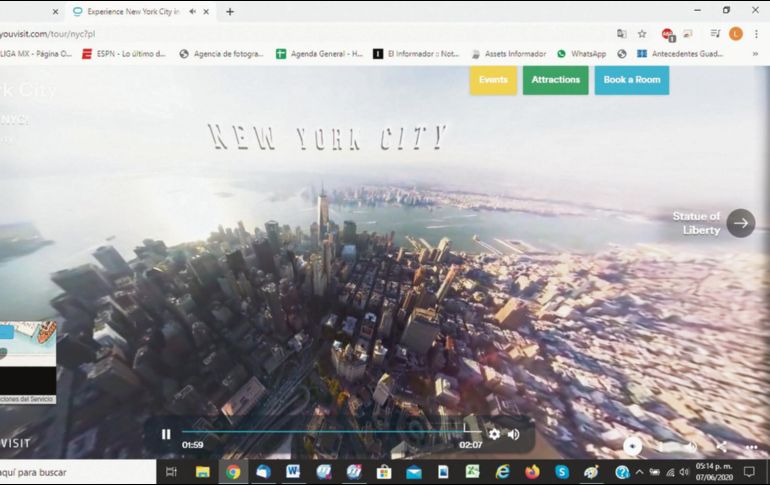Viewport: 770px width, 485px height.
Task: Mute the video player volume icon
Action: point(514,434)
